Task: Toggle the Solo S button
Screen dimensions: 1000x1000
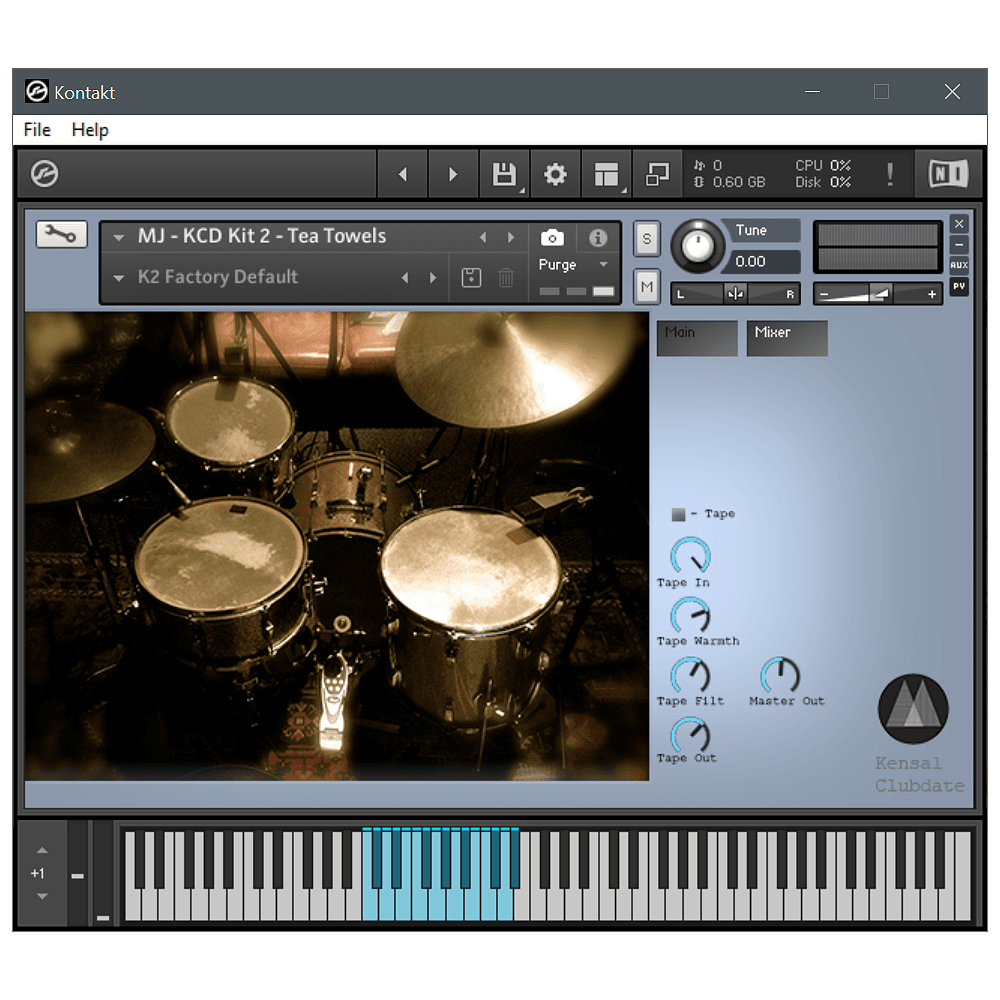Action: click(x=647, y=239)
